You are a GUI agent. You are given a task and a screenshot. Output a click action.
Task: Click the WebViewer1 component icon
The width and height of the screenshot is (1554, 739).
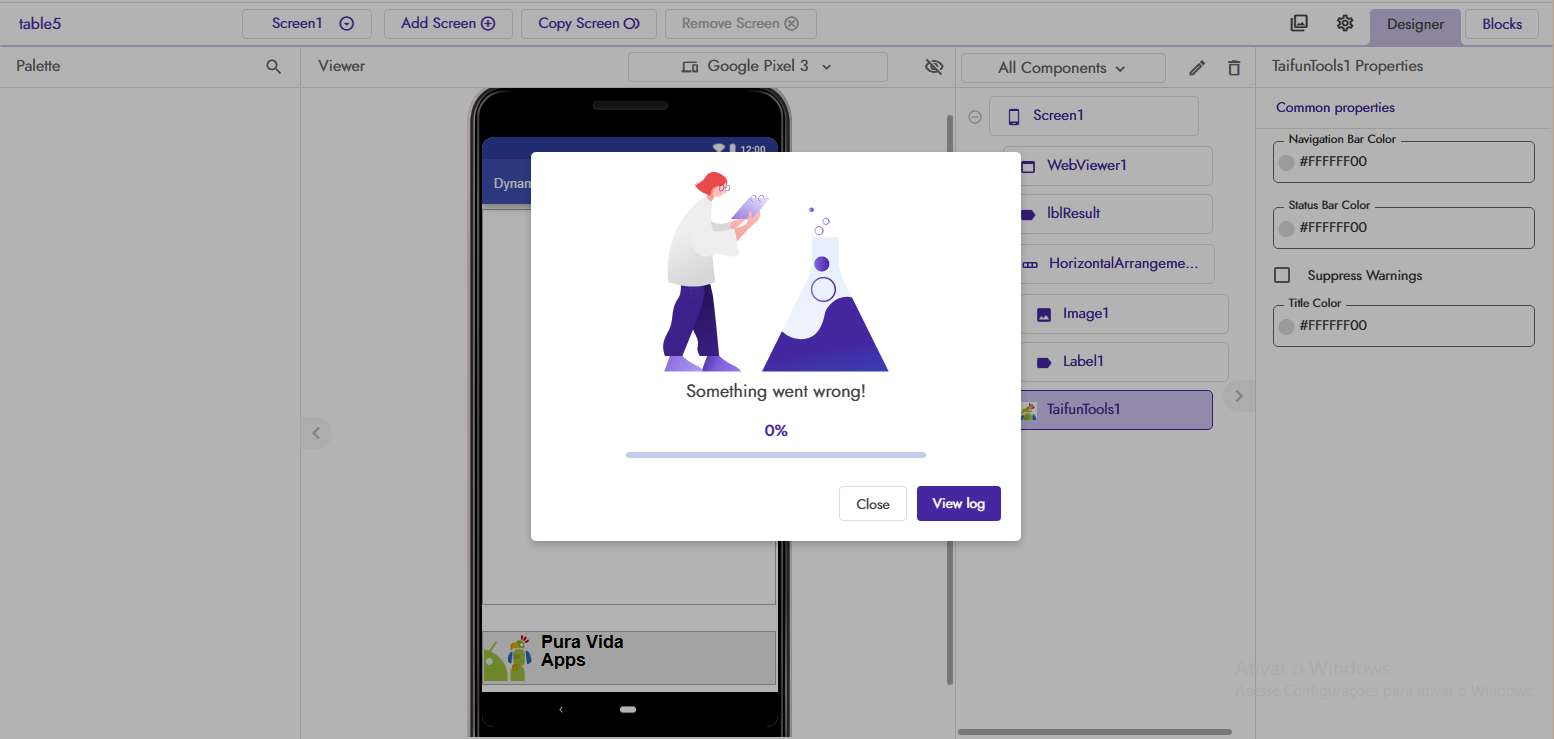pos(1028,166)
